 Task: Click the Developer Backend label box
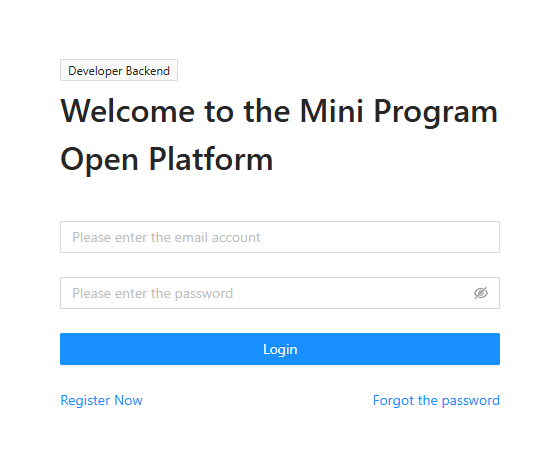pyautogui.click(x=119, y=70)
